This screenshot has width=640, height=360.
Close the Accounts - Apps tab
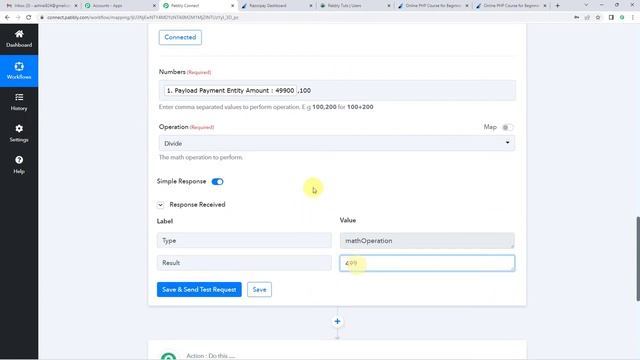(154, 6)
